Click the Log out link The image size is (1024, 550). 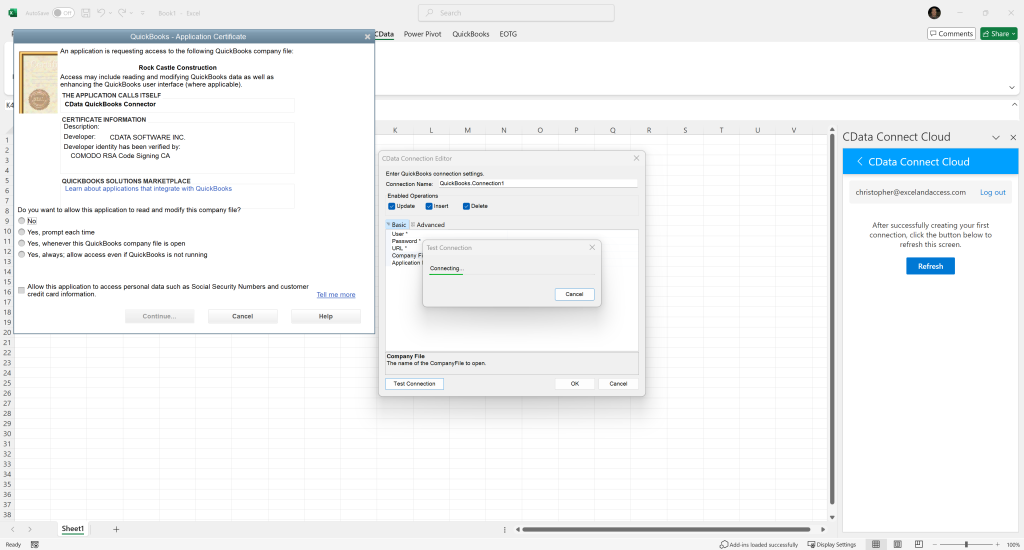coord(993,193)
